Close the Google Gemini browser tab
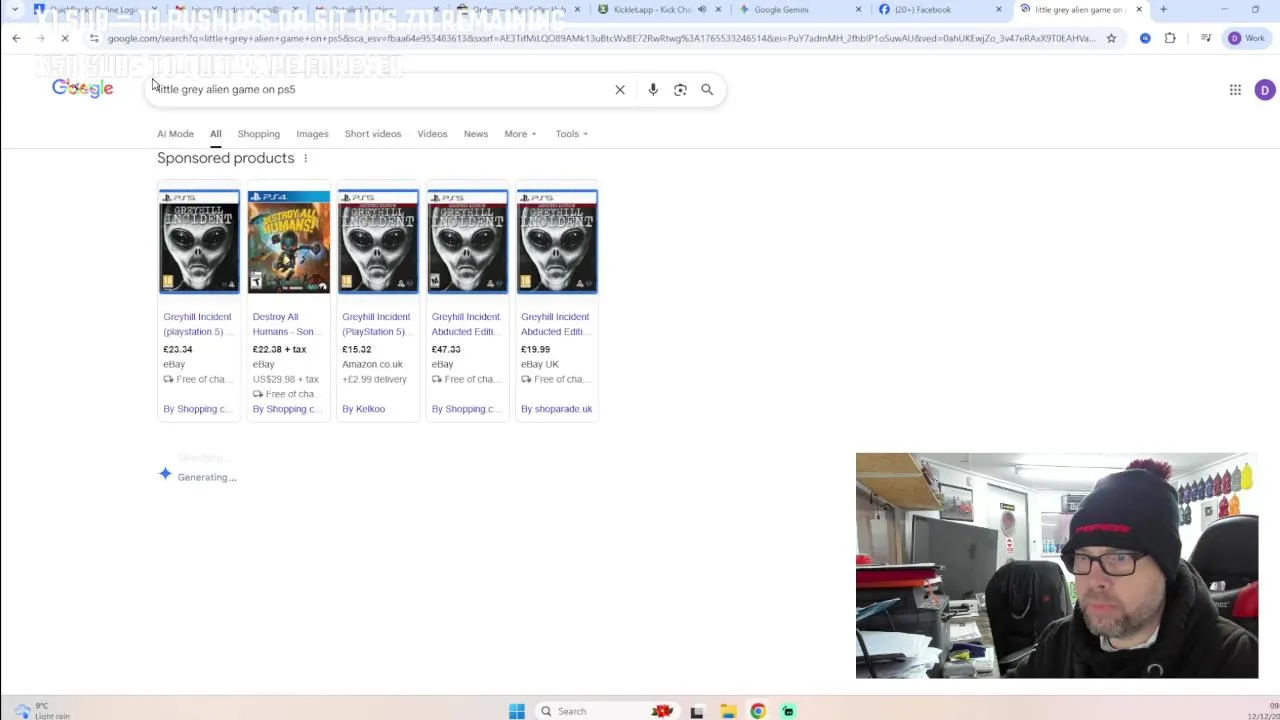This screenshot has width=1280, height=720. 858,9
